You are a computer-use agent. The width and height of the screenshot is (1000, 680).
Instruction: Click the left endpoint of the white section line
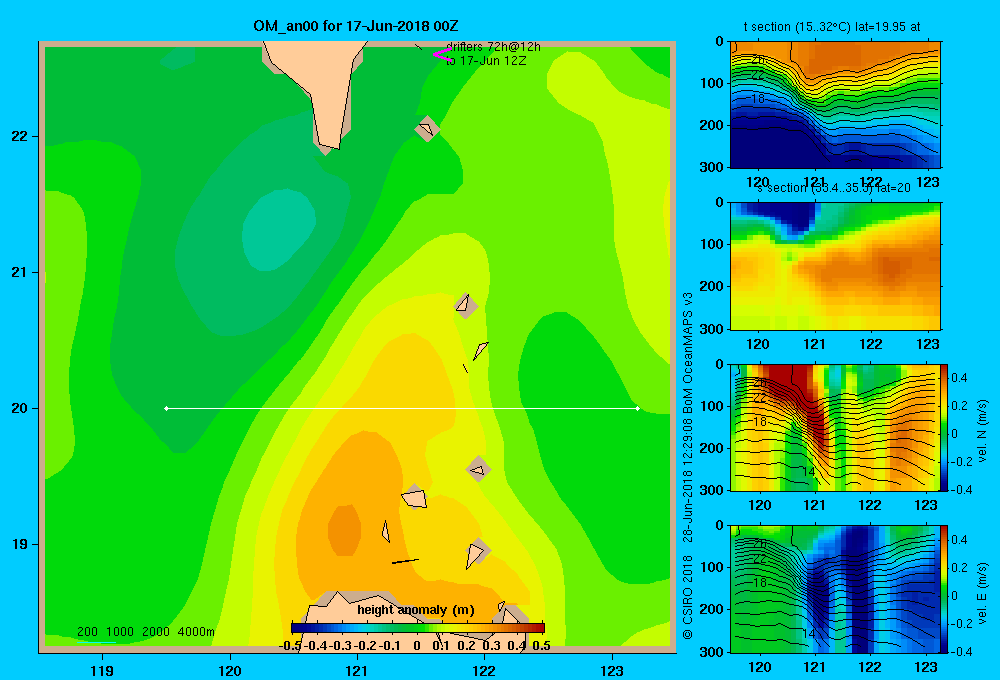pos(166,408)
